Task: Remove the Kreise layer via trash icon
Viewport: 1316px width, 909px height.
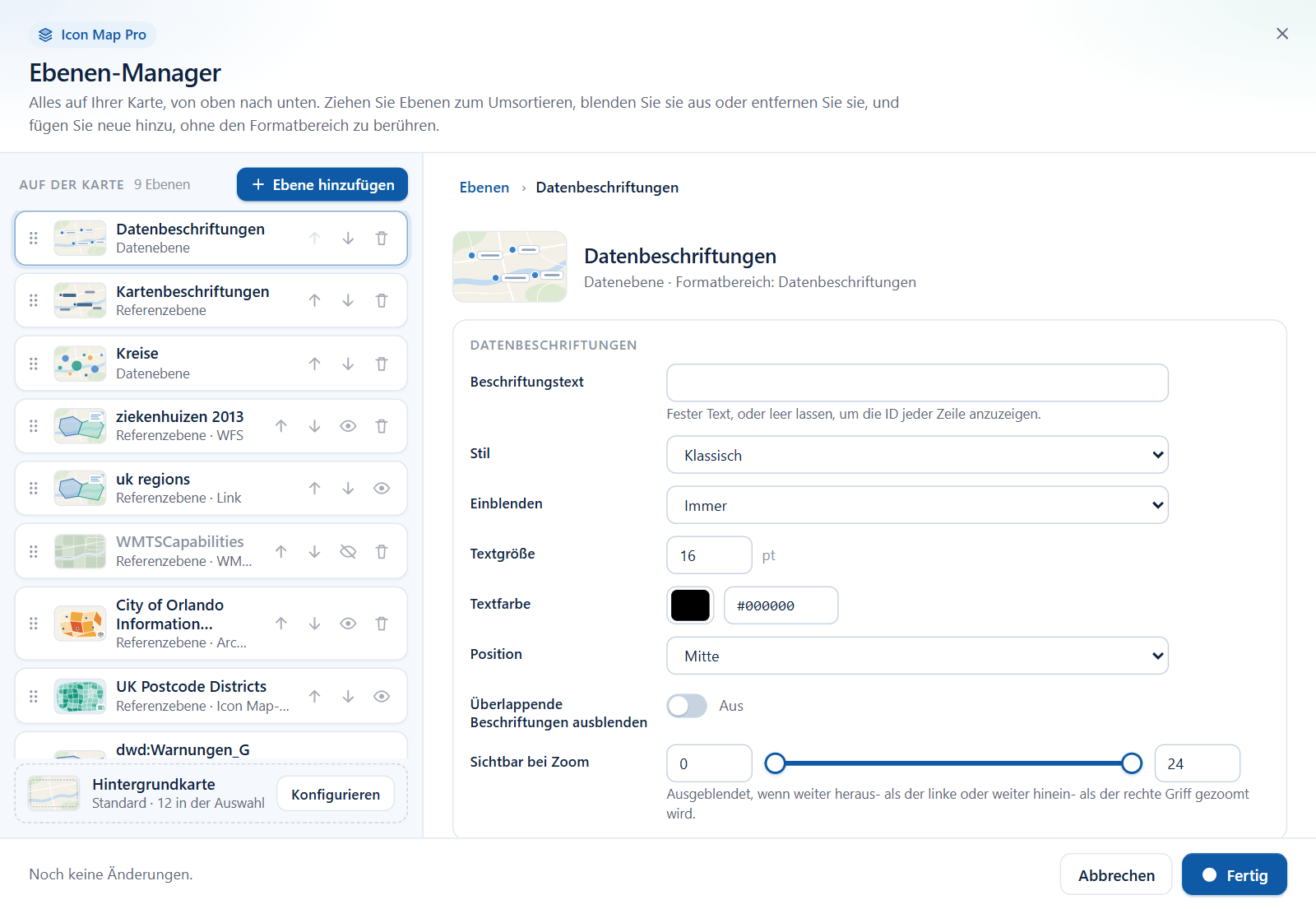Action: [382, 364]
